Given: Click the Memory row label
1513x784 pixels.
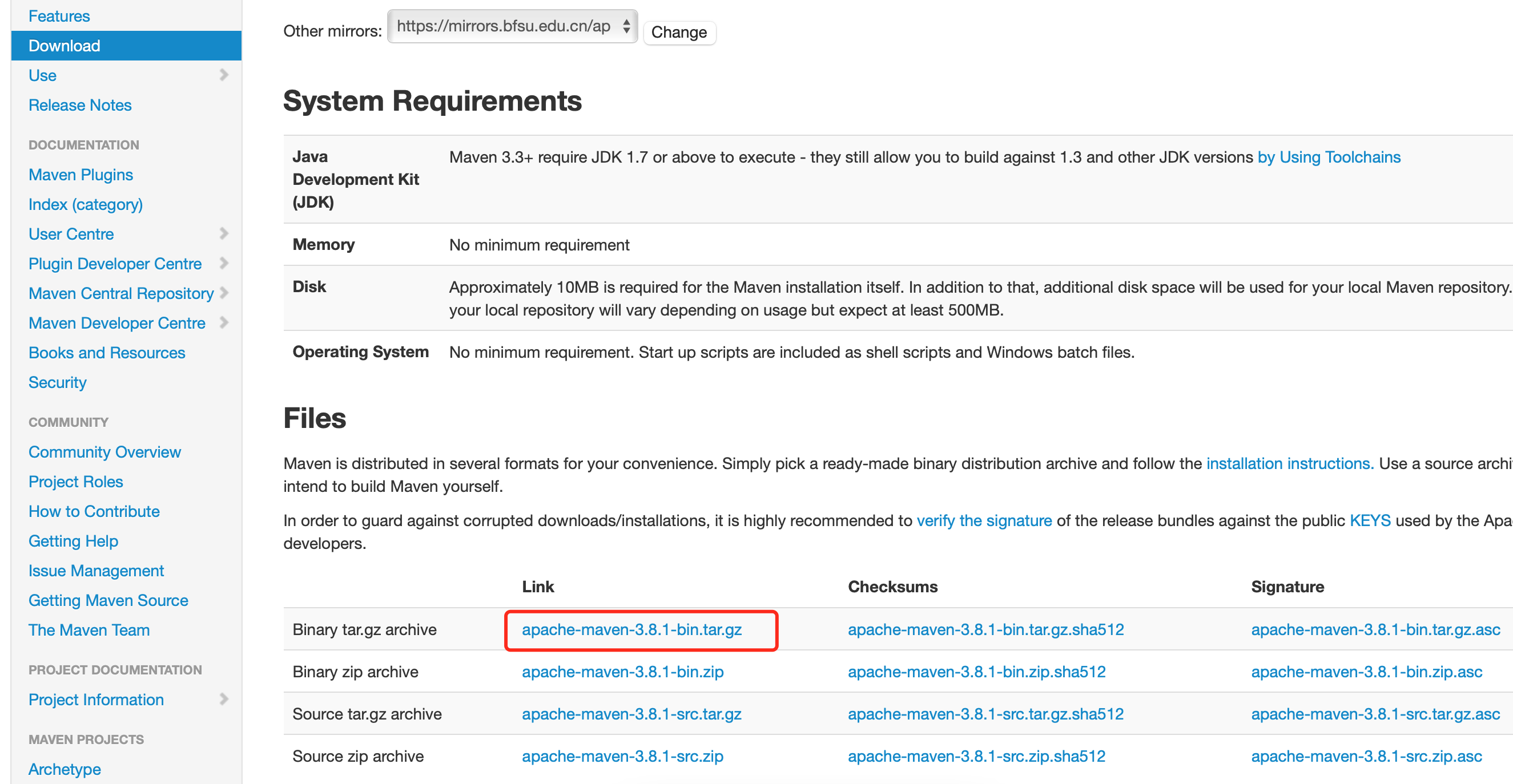Looking at the screenshot, I should click(x=324, y=245).
